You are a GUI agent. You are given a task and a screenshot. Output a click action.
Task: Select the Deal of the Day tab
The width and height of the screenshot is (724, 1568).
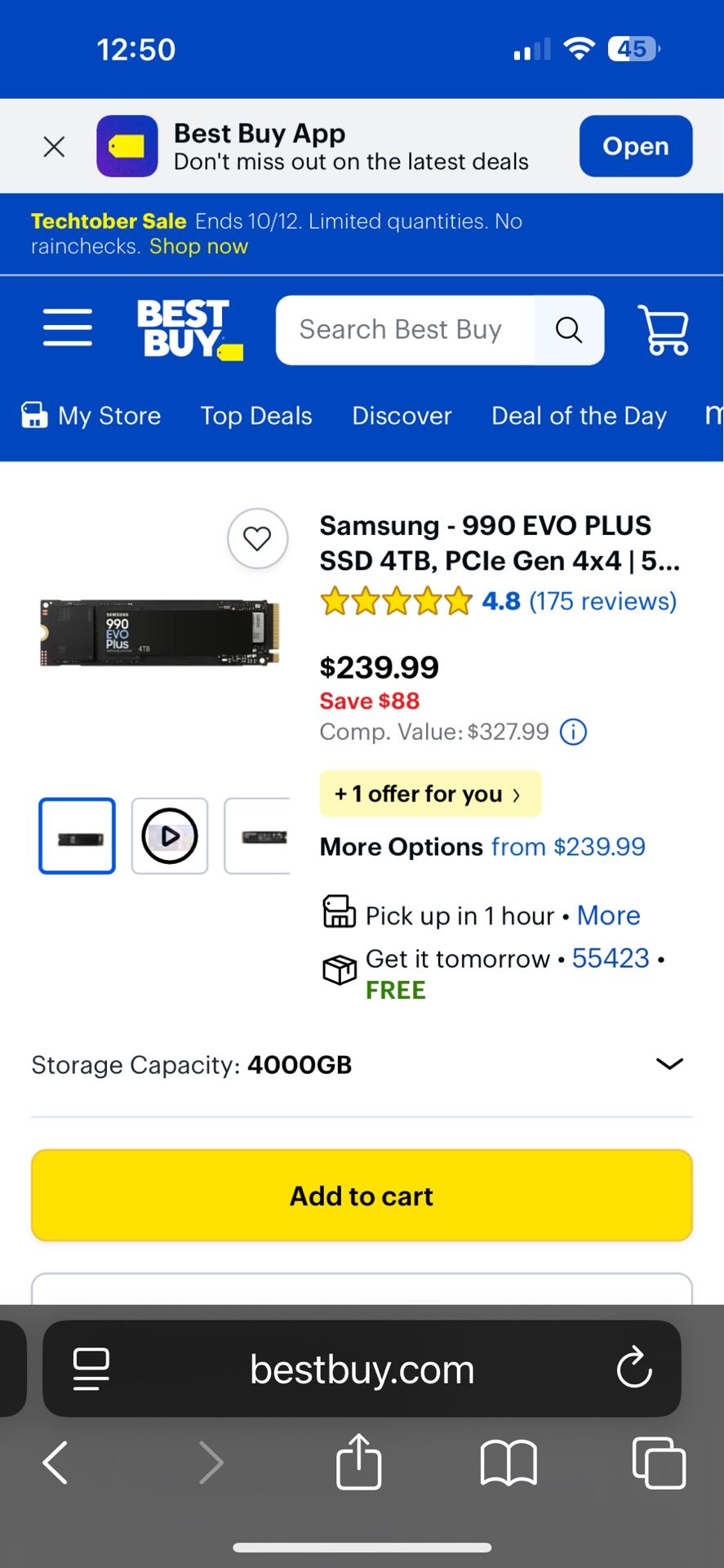point(579,416)
